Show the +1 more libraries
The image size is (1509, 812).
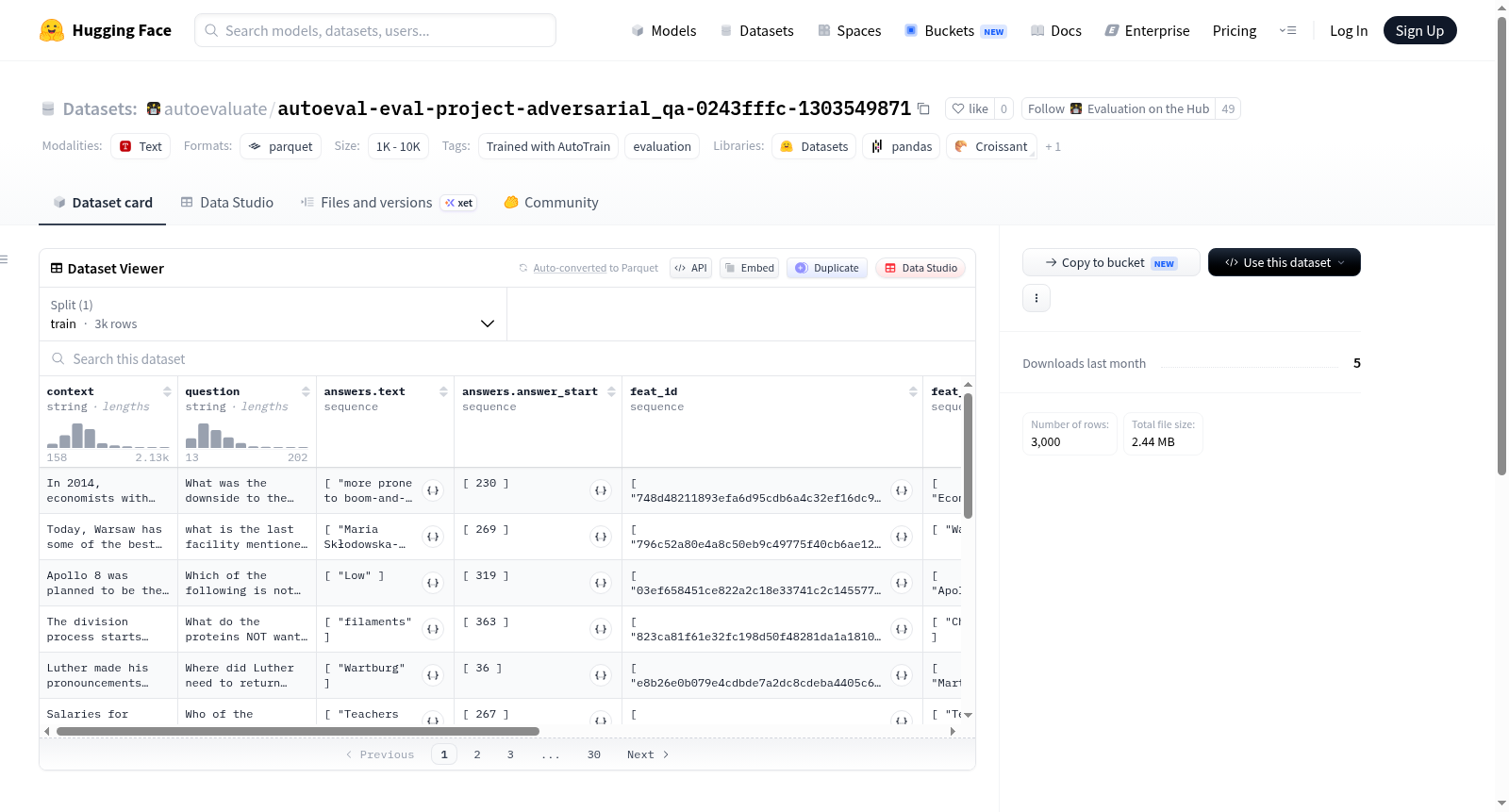click(1053, 147)
